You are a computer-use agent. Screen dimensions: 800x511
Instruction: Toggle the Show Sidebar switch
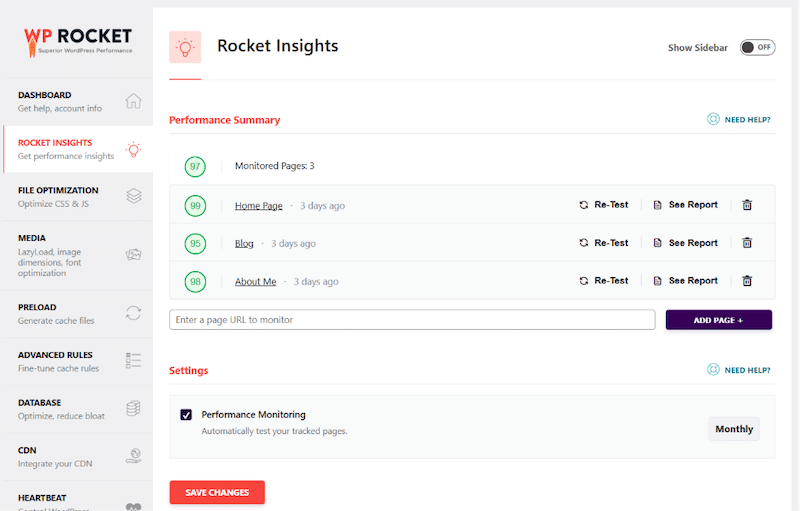pyautogui.click(x=757, y=47)
